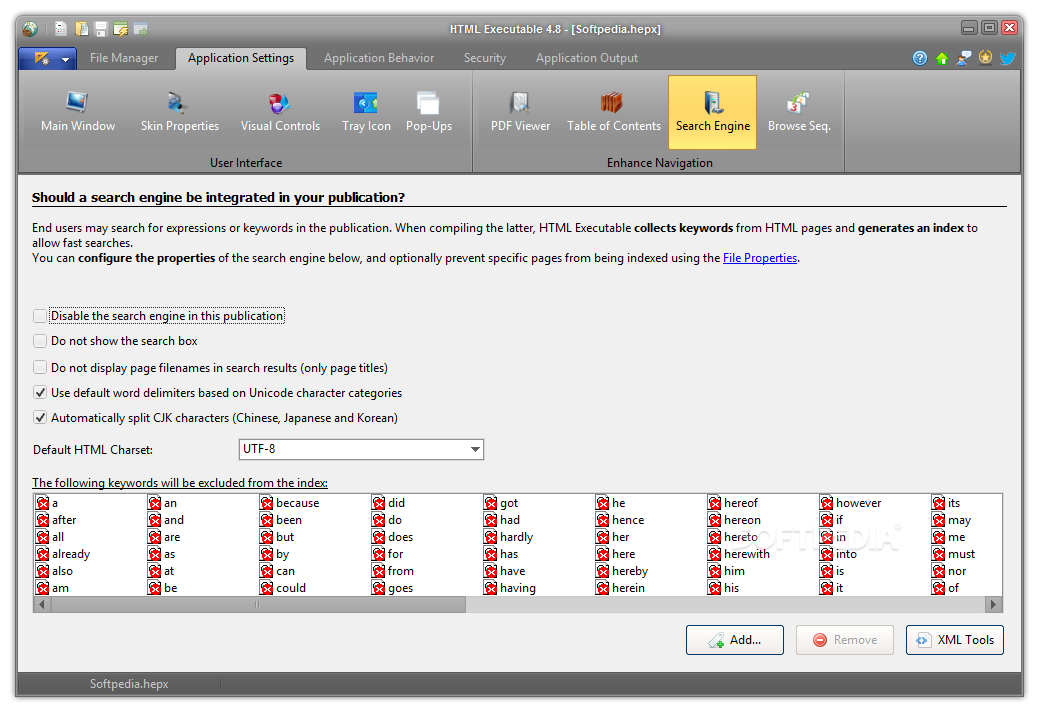Select excluded keyword 'already'

[71, 554]
